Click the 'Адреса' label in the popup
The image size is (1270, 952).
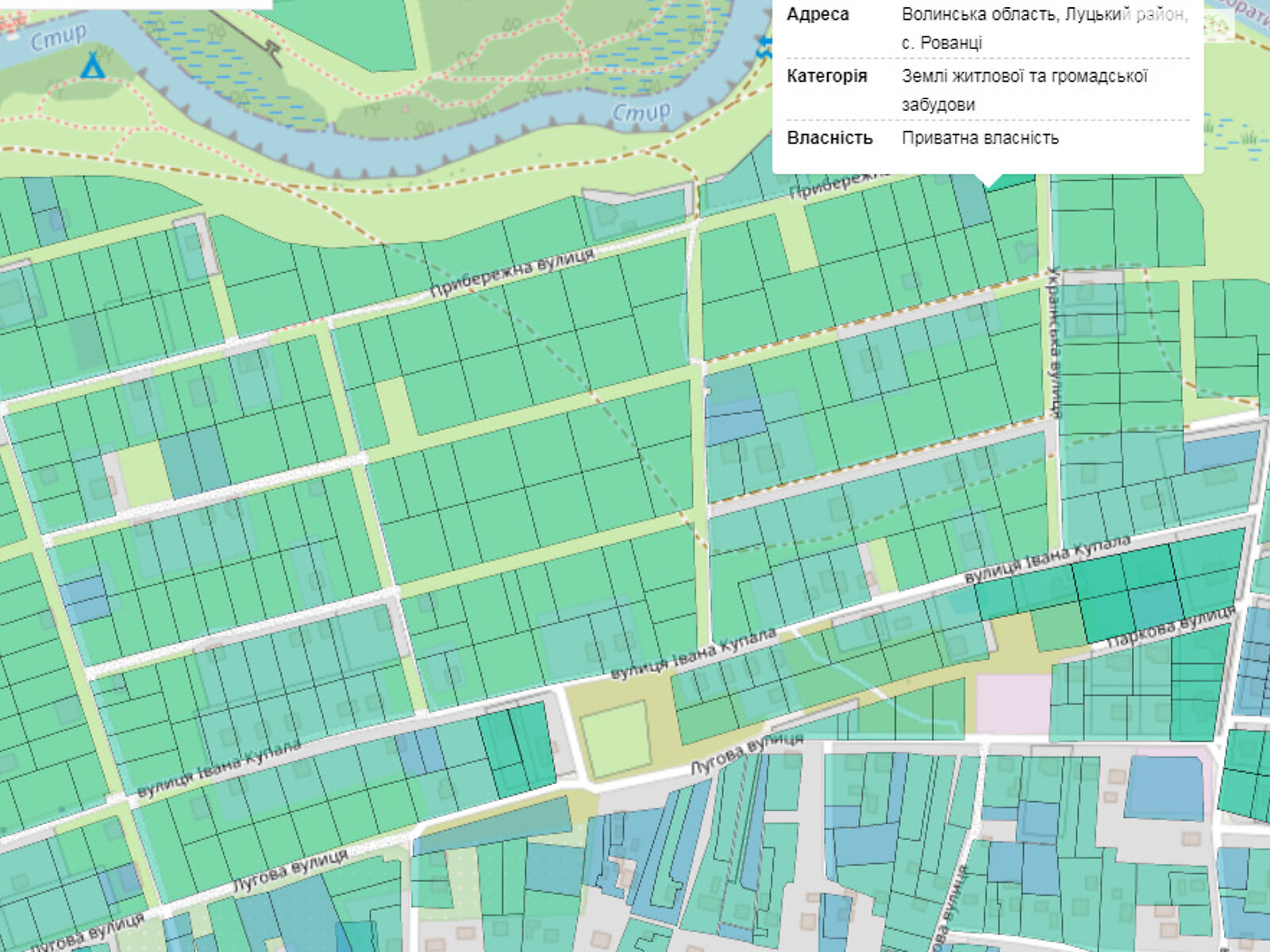(818, 14)
